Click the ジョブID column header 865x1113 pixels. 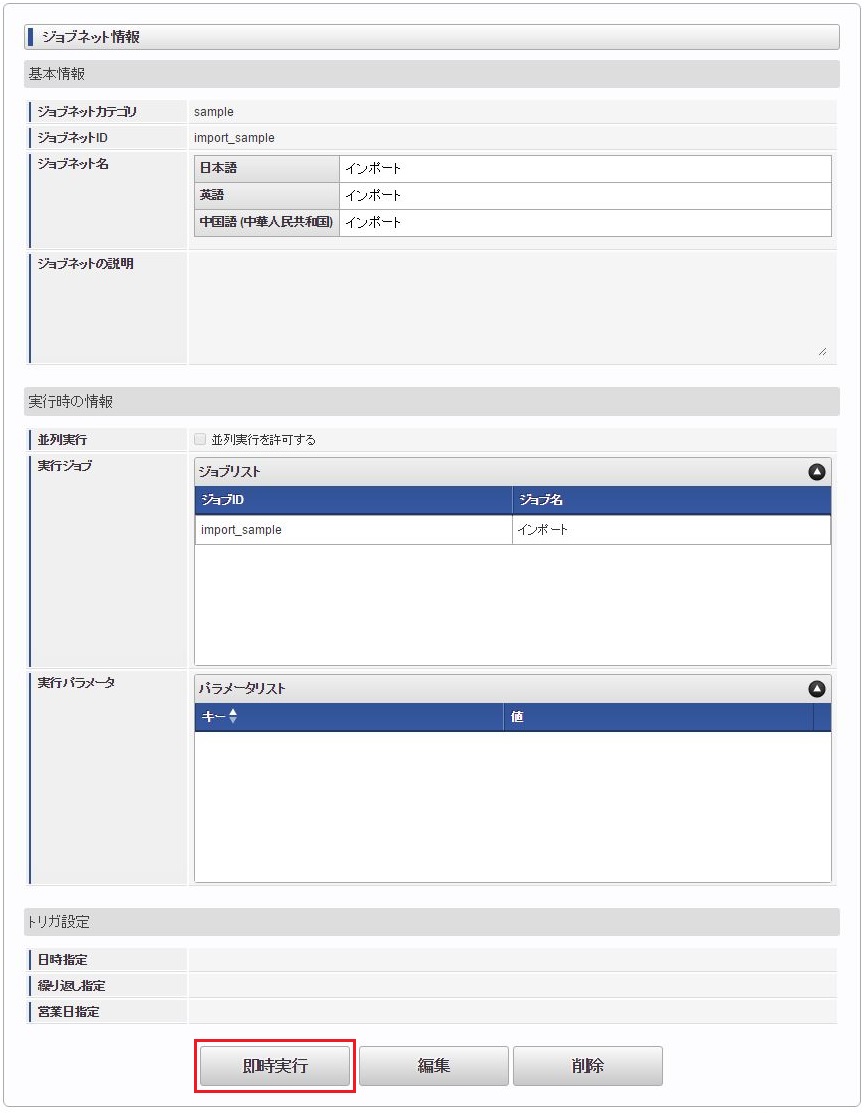point(353,500)
